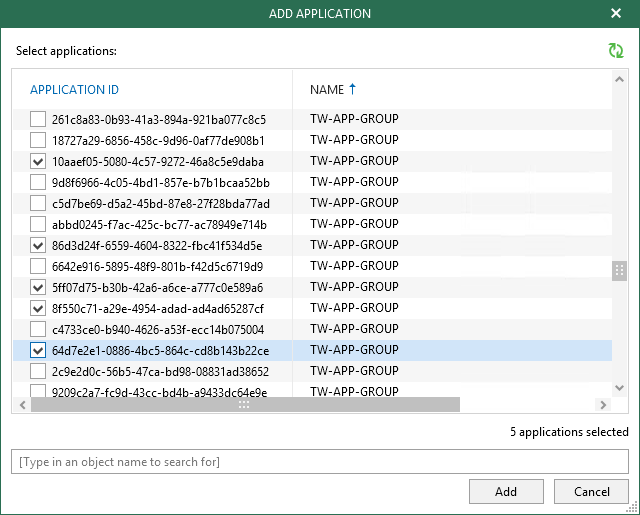This screenshot has height=515, width=640.
Task: Enable checkbox for 9d8f6966-4c05-4bd1 application
Action: tap(38, 182)
